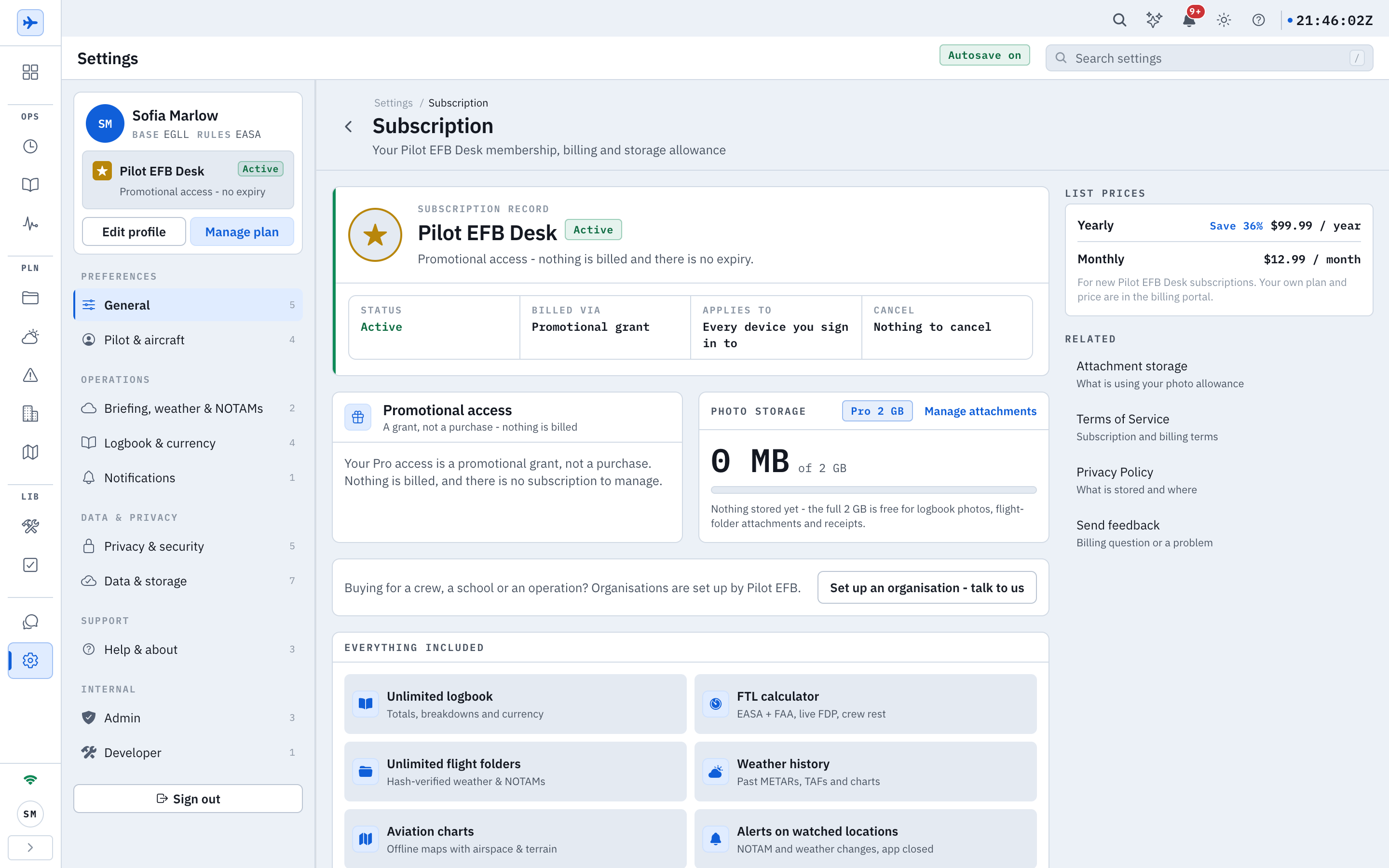This screenshot has width=1389, height=868.
Task: Focus the Search settings field
Action: (x=1210, y=58)
